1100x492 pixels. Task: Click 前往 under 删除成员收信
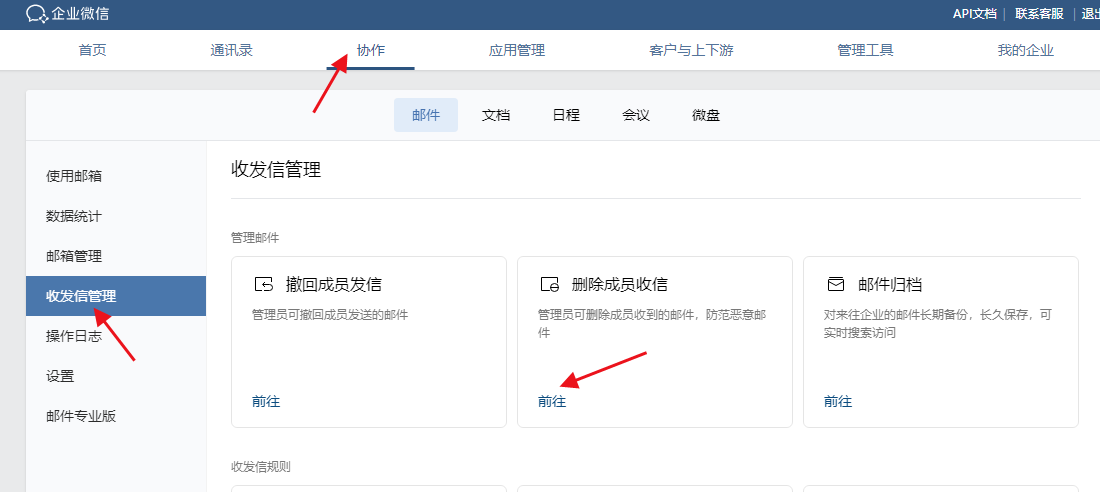(x=552, y=401)
